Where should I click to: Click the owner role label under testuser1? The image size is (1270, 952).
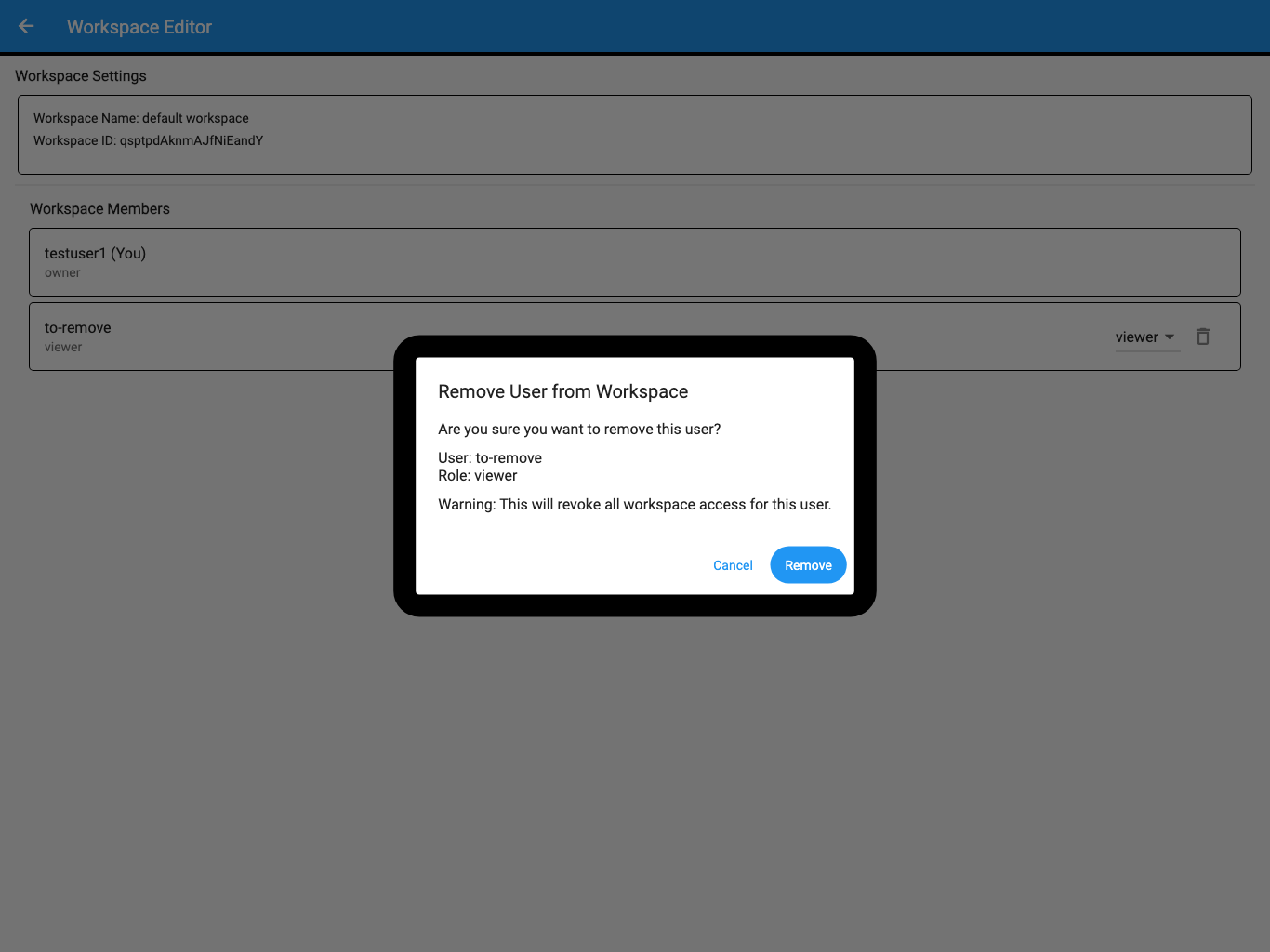point(62,273)
